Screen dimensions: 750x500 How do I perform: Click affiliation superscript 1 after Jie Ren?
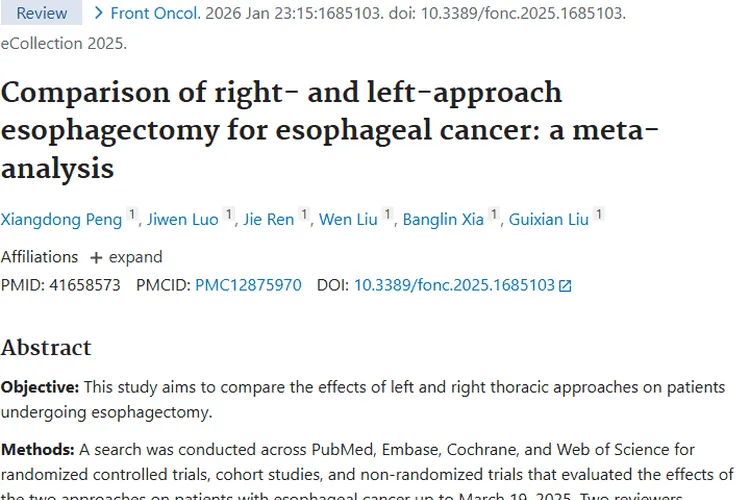pyautogui.click(x=304, y=215)
